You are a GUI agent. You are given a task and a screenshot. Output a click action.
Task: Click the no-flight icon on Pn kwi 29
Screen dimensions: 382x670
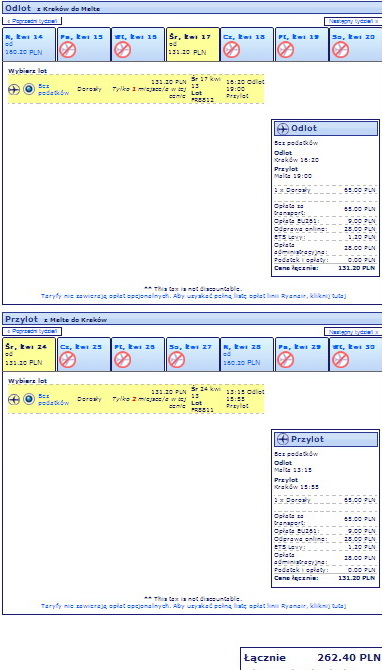(x=285, y=360)
